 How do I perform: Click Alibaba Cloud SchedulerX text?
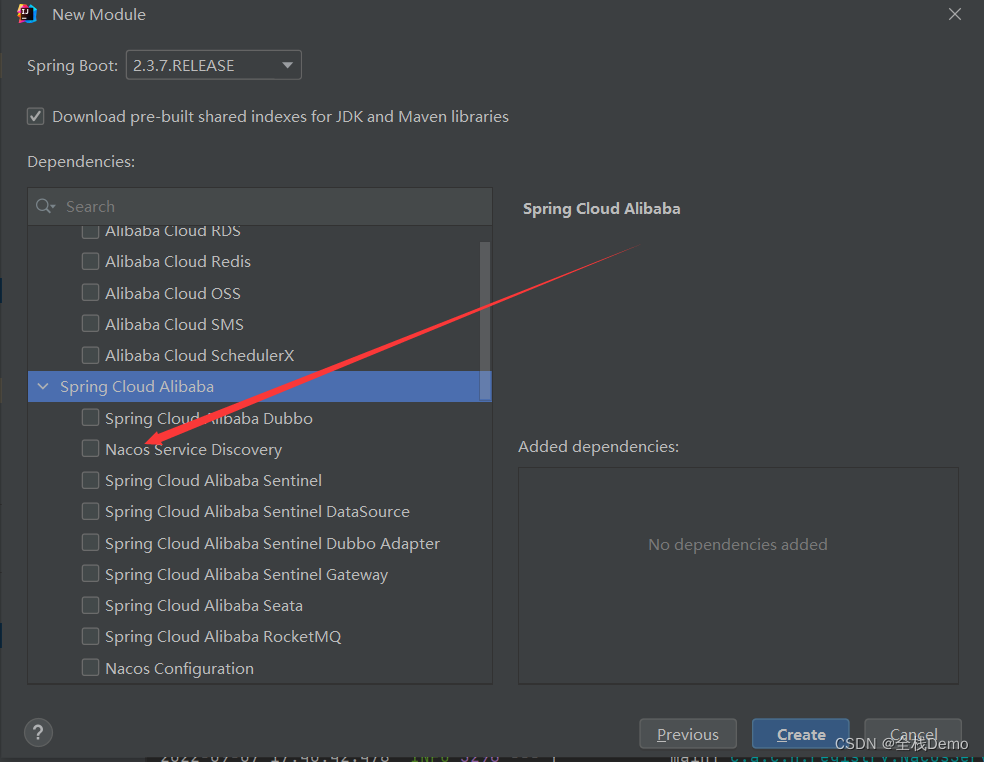(x=200, y=356)
